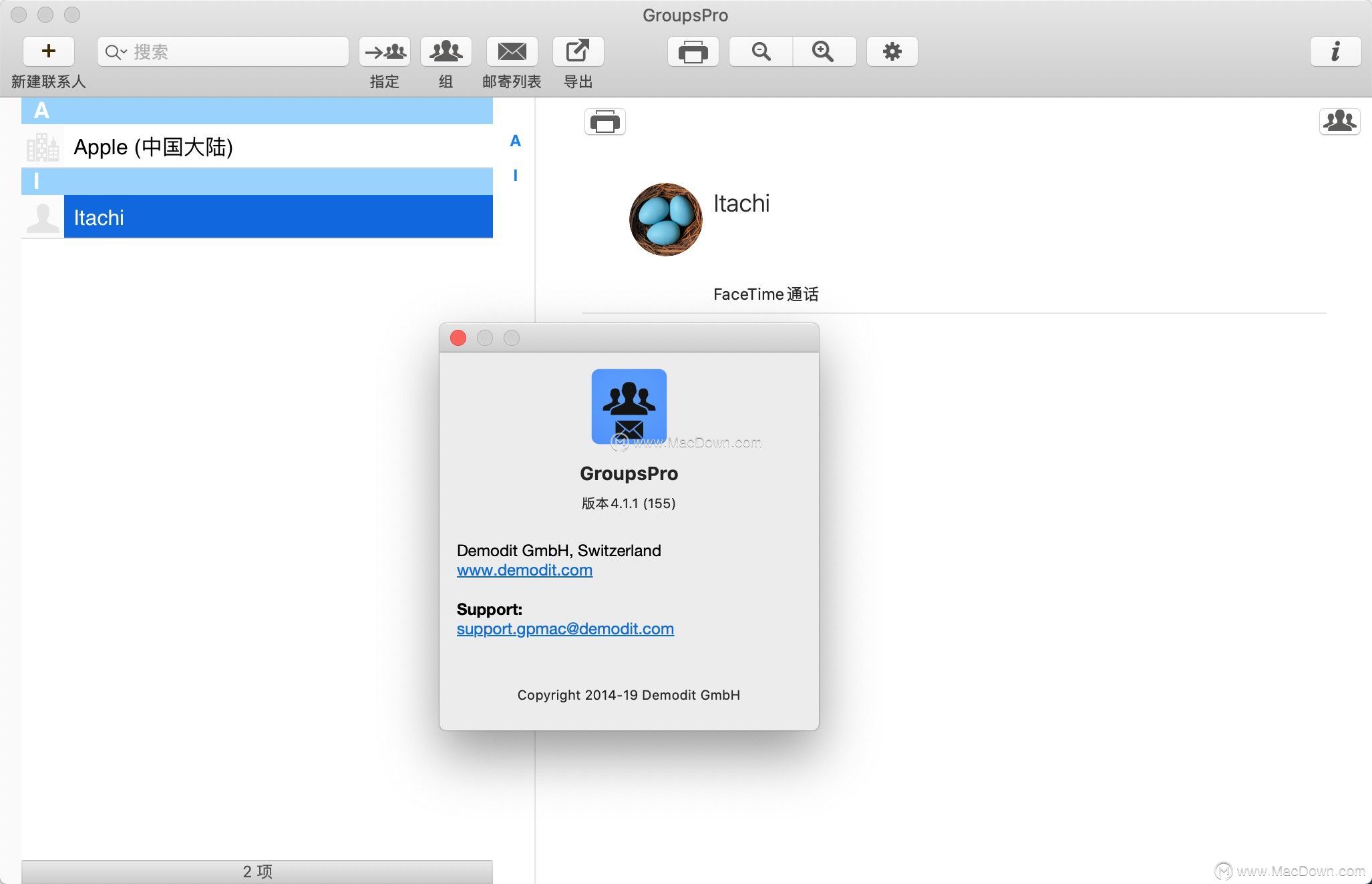The image size is (1372, 884).
Task: Jump to index letter I
Action: 515,176
